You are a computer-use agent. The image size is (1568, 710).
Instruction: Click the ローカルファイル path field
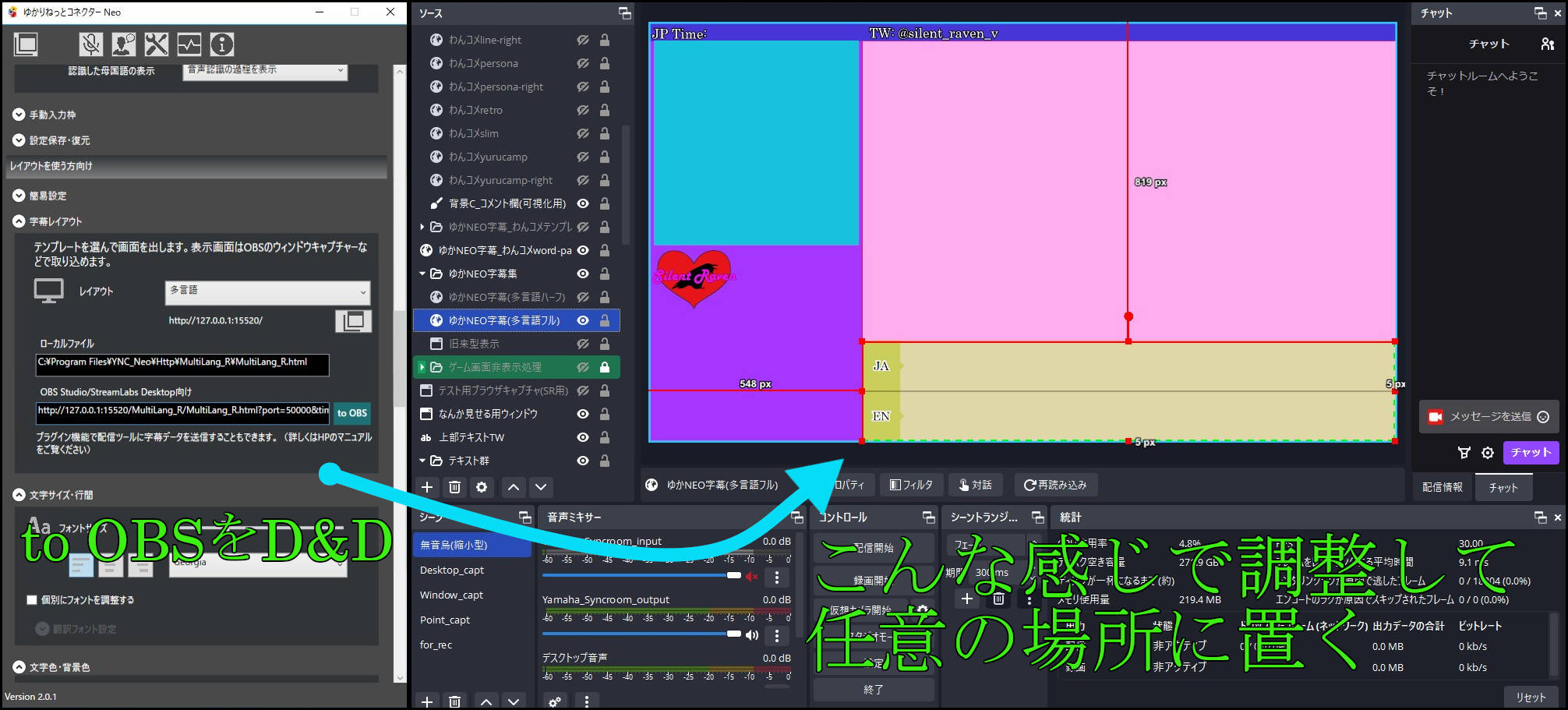[182, 365]
